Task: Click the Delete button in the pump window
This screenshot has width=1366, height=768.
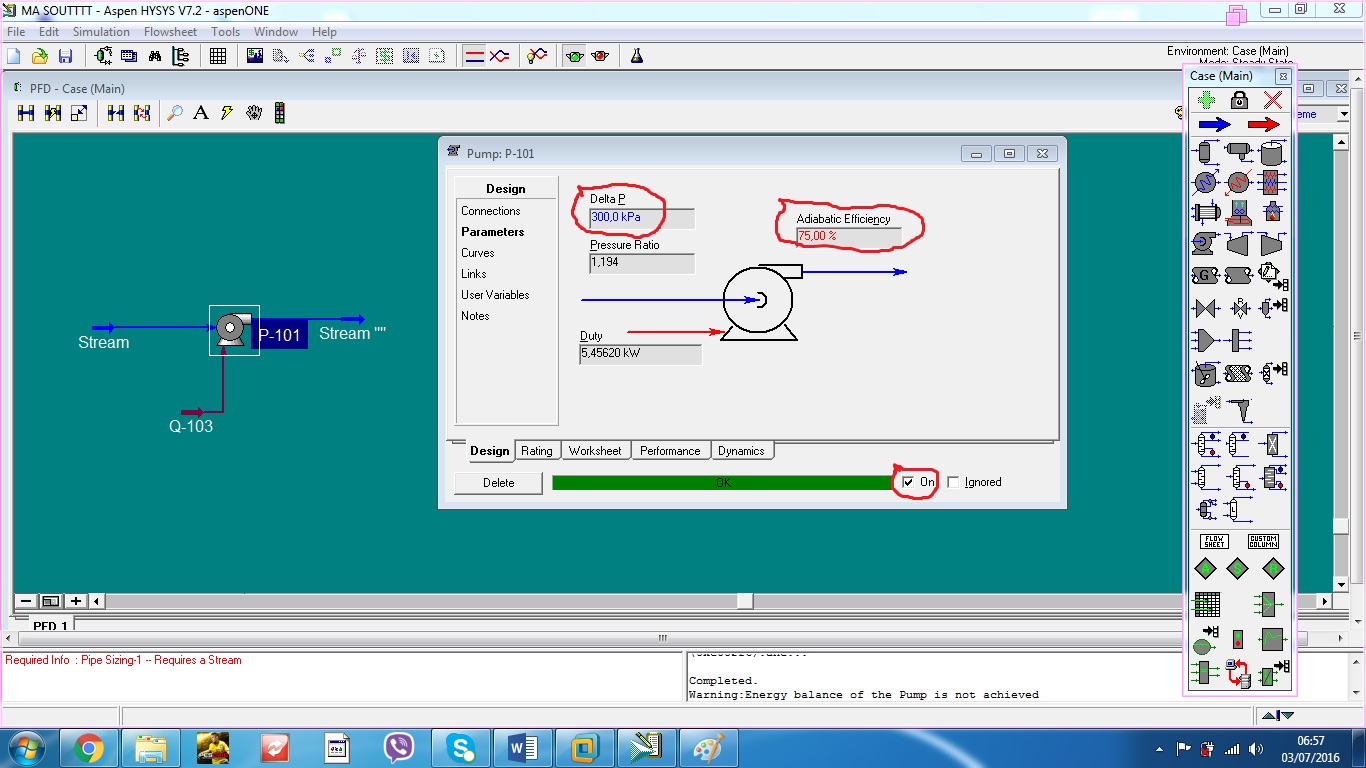Action: [x=498, y=482]
